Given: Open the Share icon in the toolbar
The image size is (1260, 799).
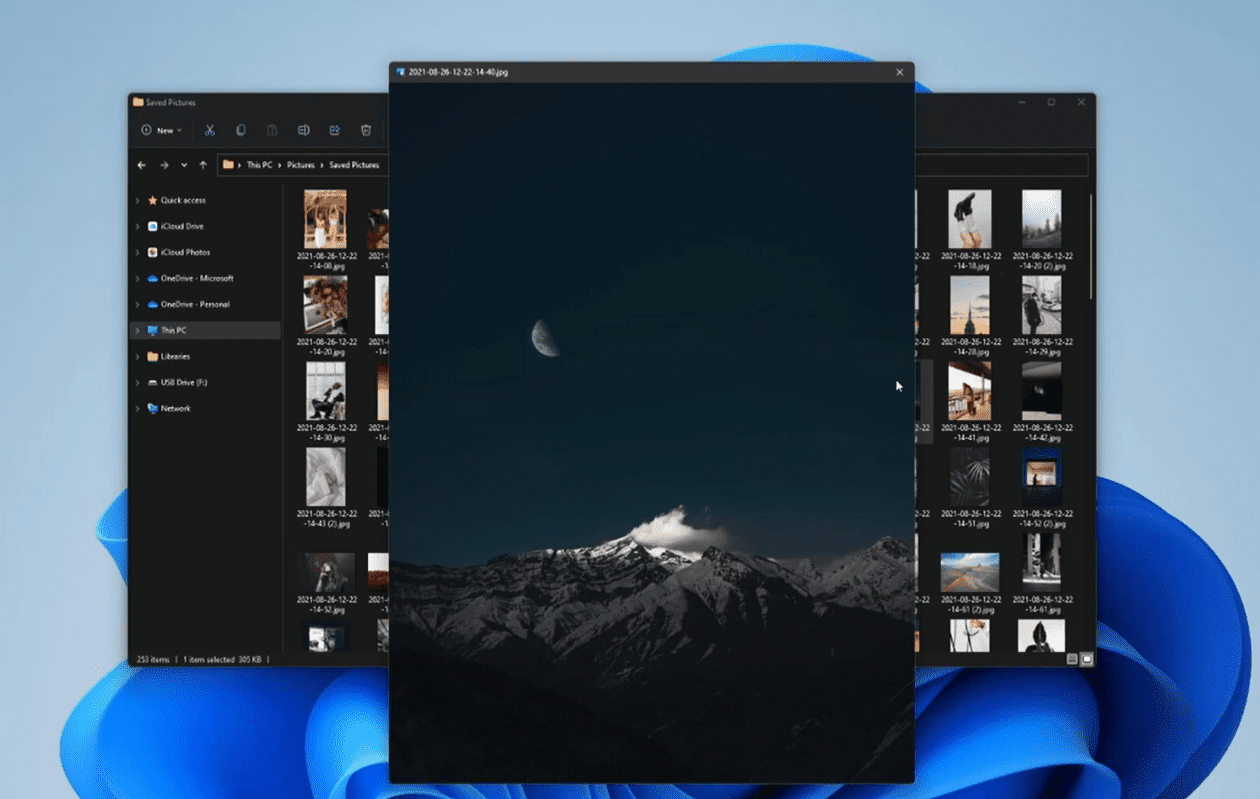Looking at the screenshot, I should click(335, 130).
